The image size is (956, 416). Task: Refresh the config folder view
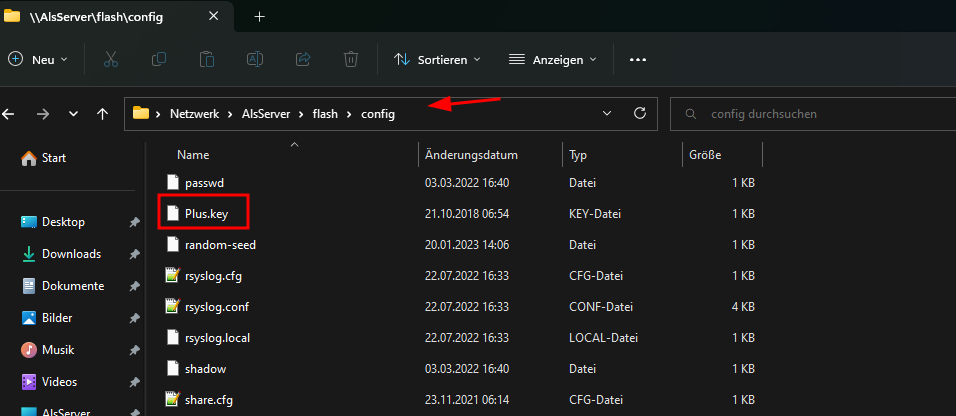(x=640, y=113)
